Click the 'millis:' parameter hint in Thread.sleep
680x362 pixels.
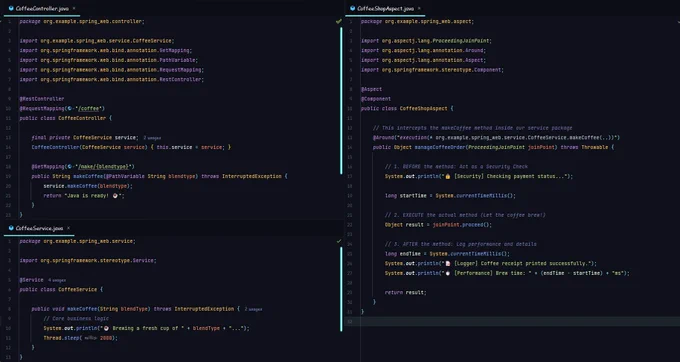click(x=90, y=338)
